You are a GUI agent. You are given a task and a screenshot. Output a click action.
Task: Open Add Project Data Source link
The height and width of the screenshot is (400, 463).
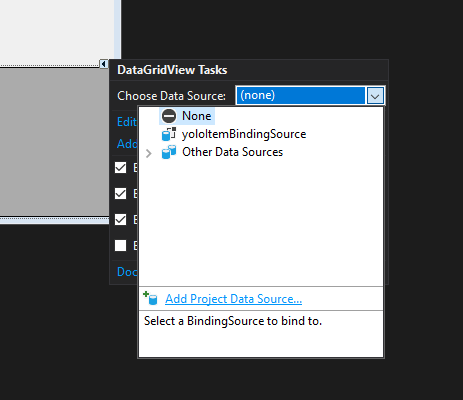[x=233, y=299]
